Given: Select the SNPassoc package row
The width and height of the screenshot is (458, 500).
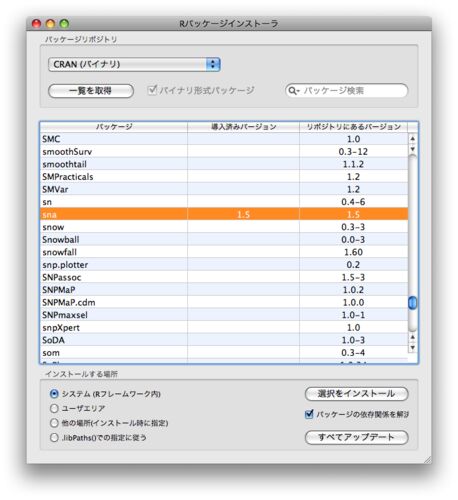Looking at the screenshot, I should 224,277.
